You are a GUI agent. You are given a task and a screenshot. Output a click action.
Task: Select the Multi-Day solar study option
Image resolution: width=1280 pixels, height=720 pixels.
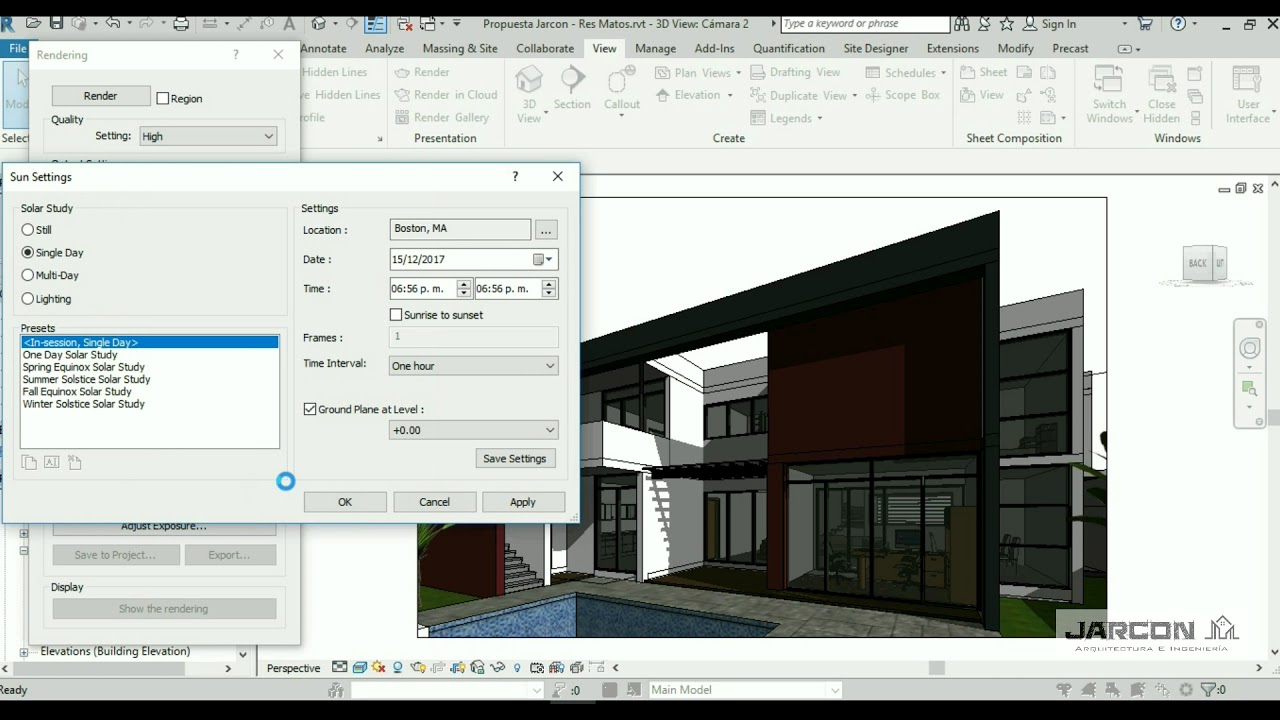click(28, 275)
